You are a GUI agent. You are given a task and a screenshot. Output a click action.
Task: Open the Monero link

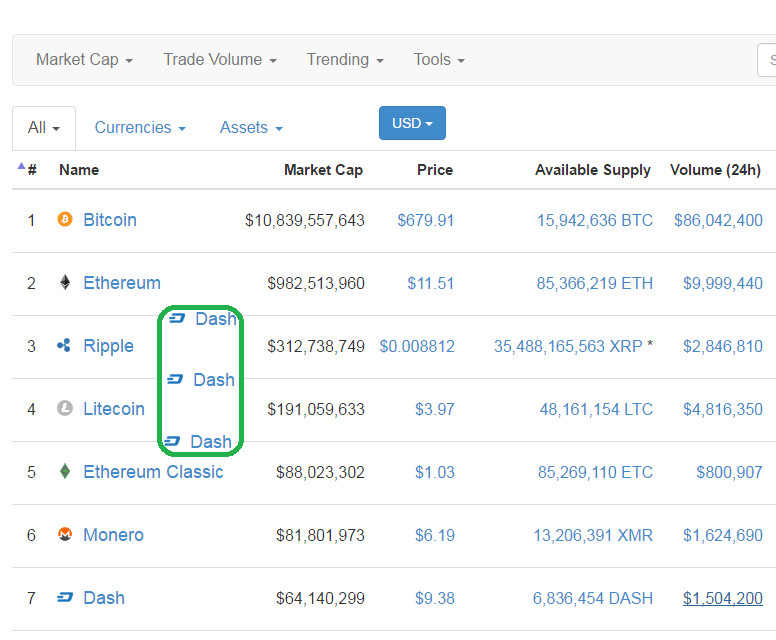coord(113,535)
